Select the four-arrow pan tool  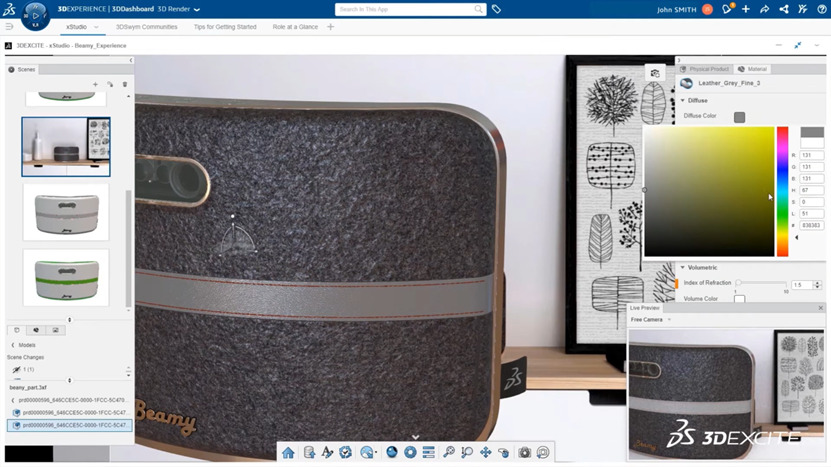[485, 452]
